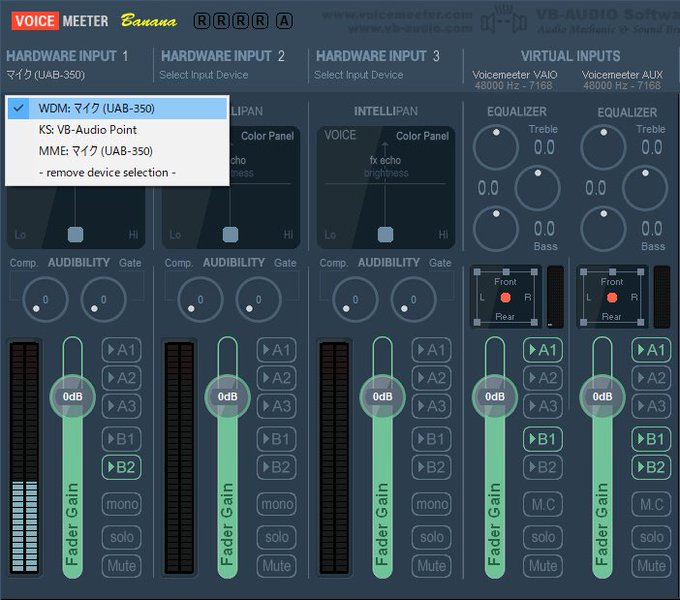Toggle mono on Hardware Input 1
This screenshot has height=600, width=680.
[121, 504]
